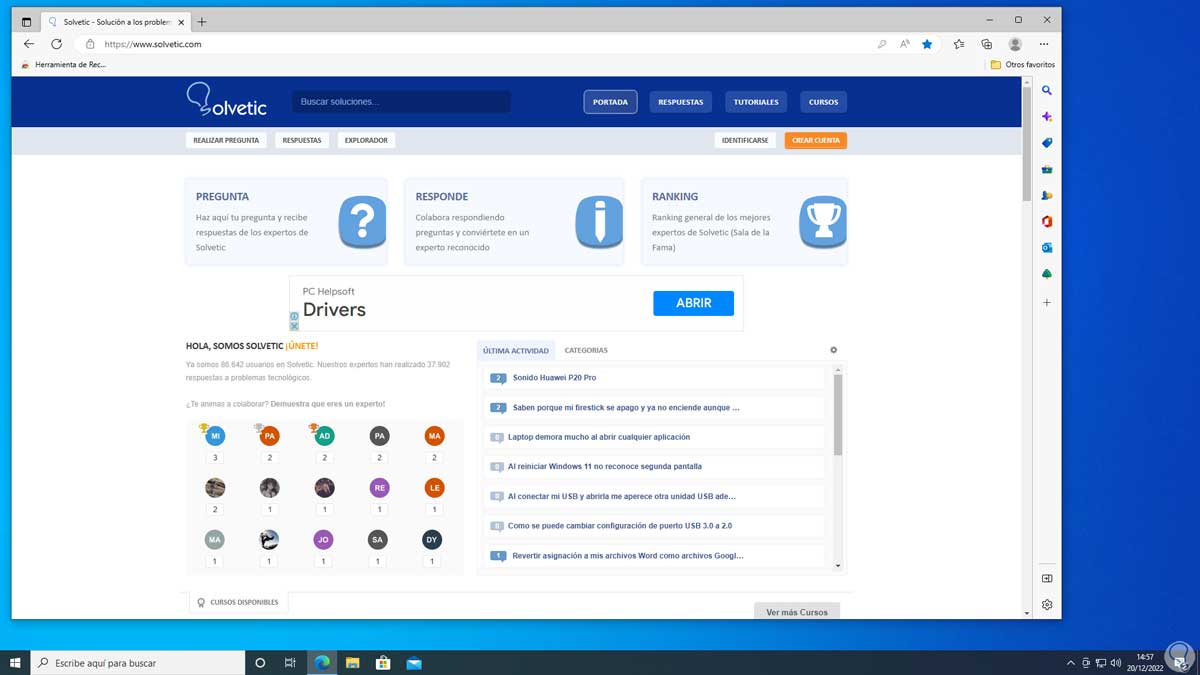Screen dimensions: 1200x675
Task: Open the favorites list icon
Action: 959,44
